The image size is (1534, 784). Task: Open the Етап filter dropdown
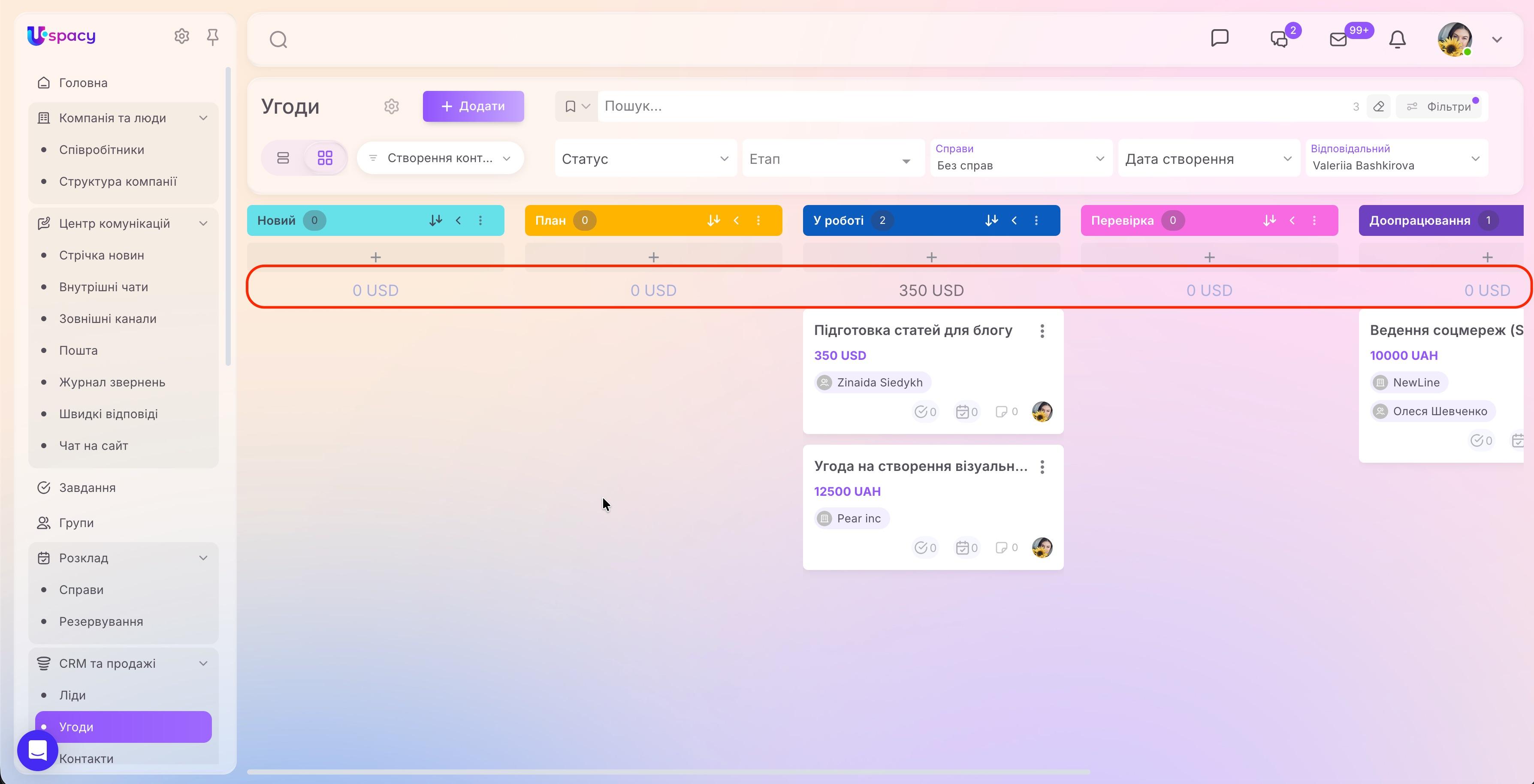click(833, 158)
